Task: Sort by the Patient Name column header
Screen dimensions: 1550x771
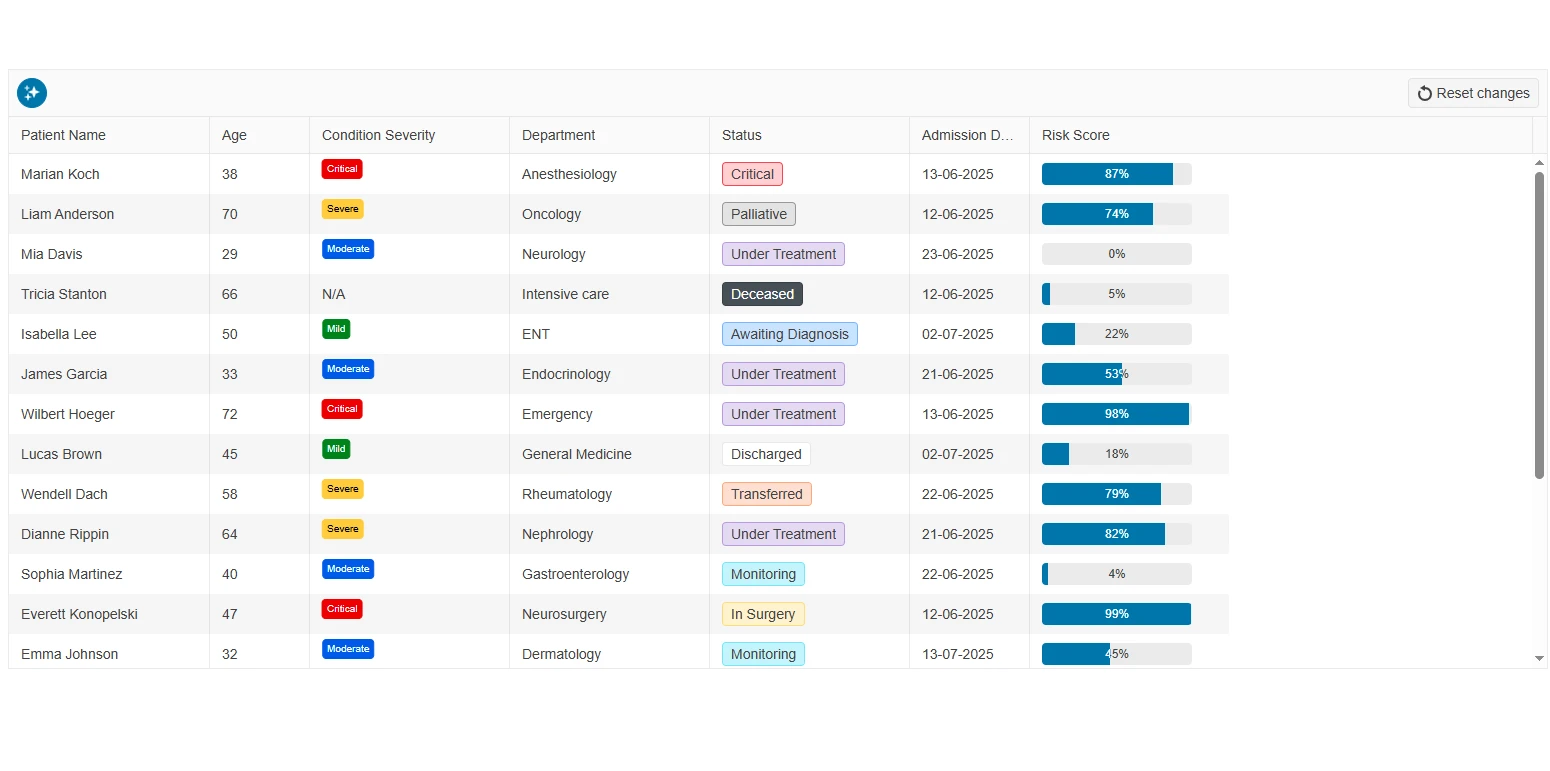Action: tap(63, 135)
